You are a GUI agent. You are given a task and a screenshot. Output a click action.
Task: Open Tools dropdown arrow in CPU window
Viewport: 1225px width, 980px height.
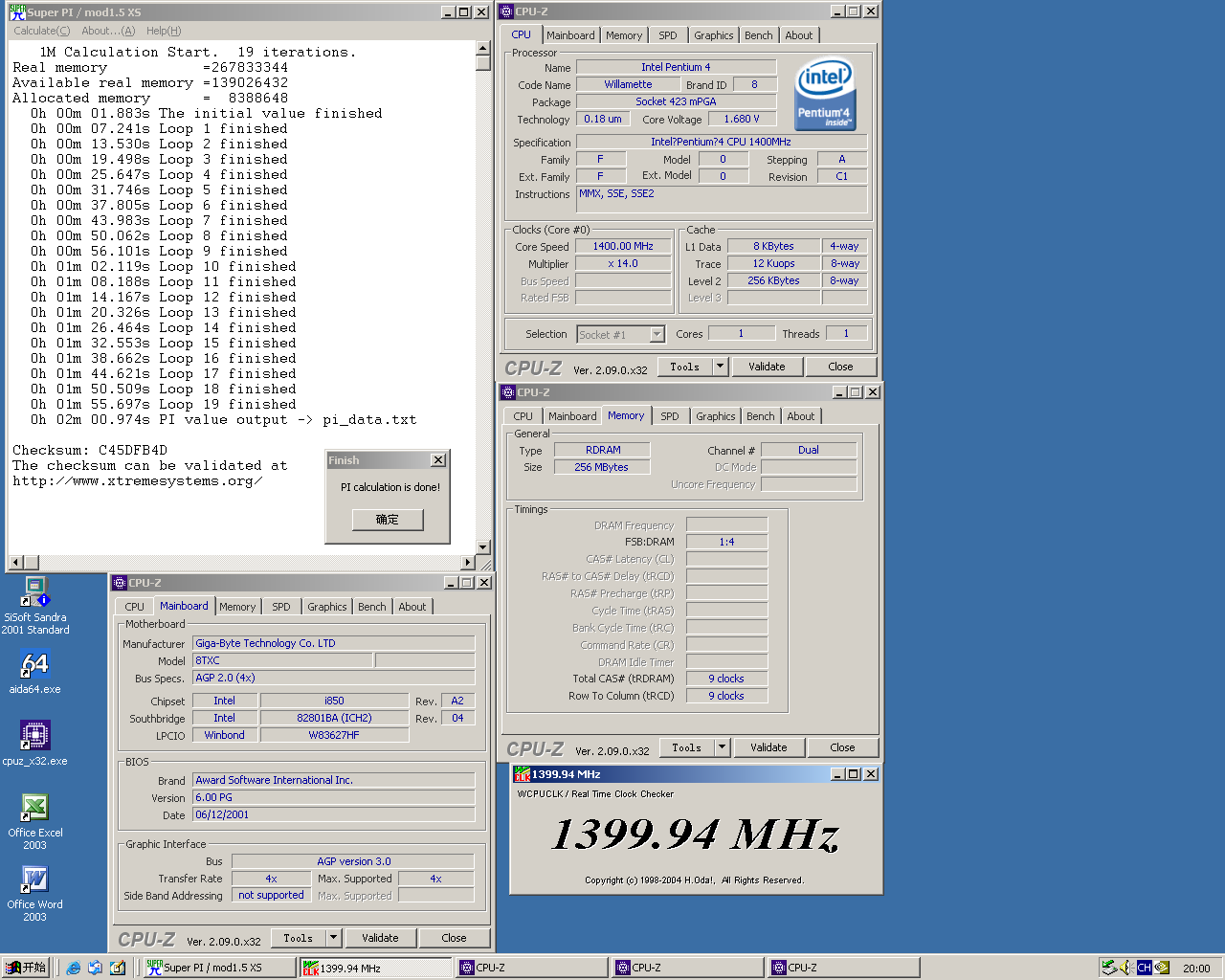tap(721, 367)
